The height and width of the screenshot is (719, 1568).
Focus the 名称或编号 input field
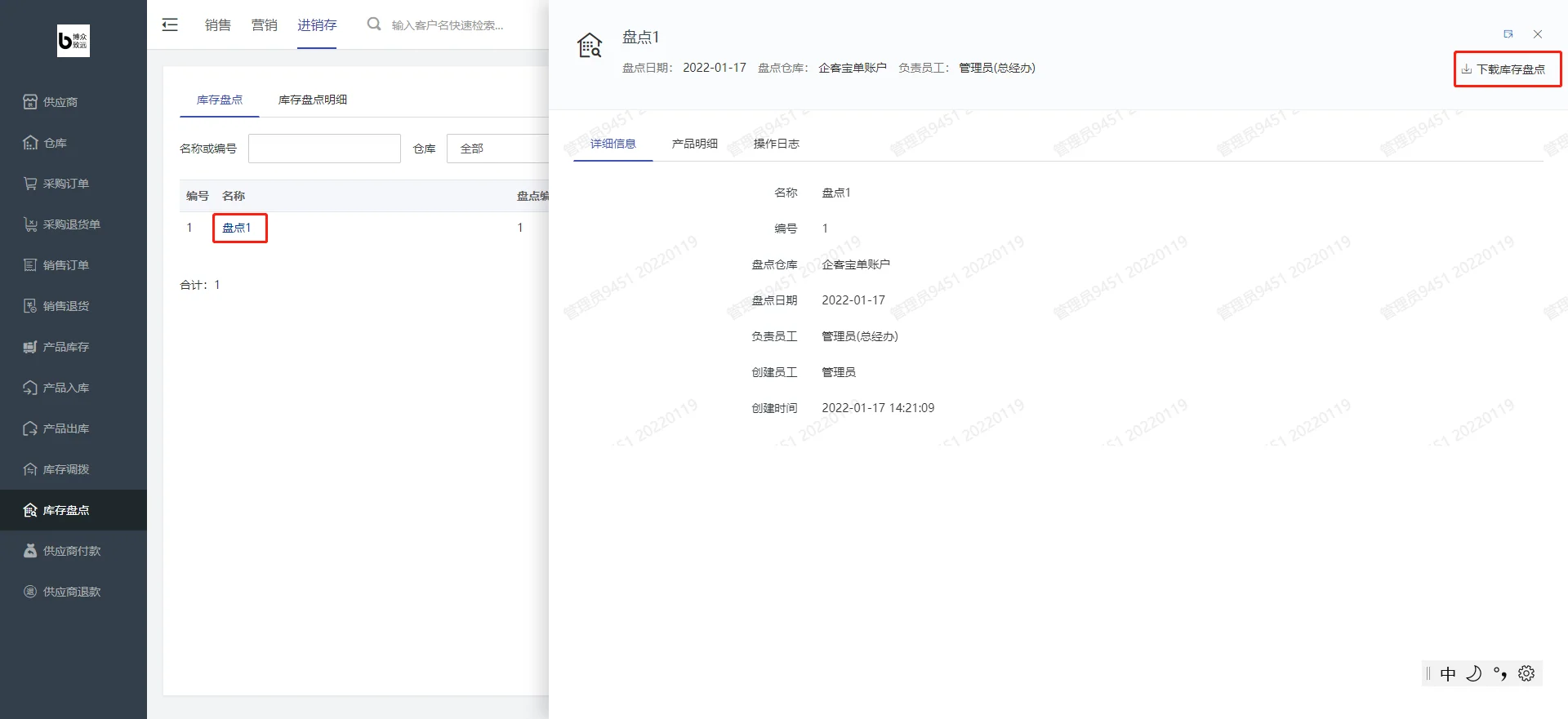pos(324,149)
